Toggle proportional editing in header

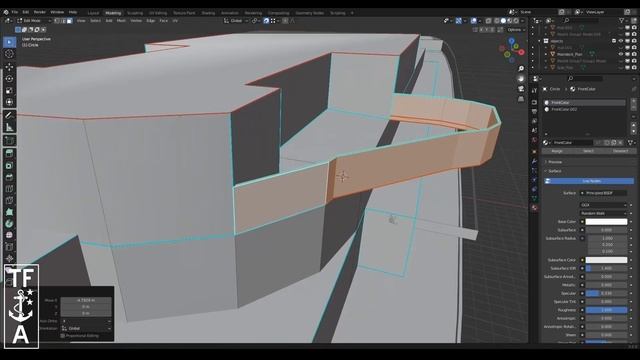tap(285, 20)
